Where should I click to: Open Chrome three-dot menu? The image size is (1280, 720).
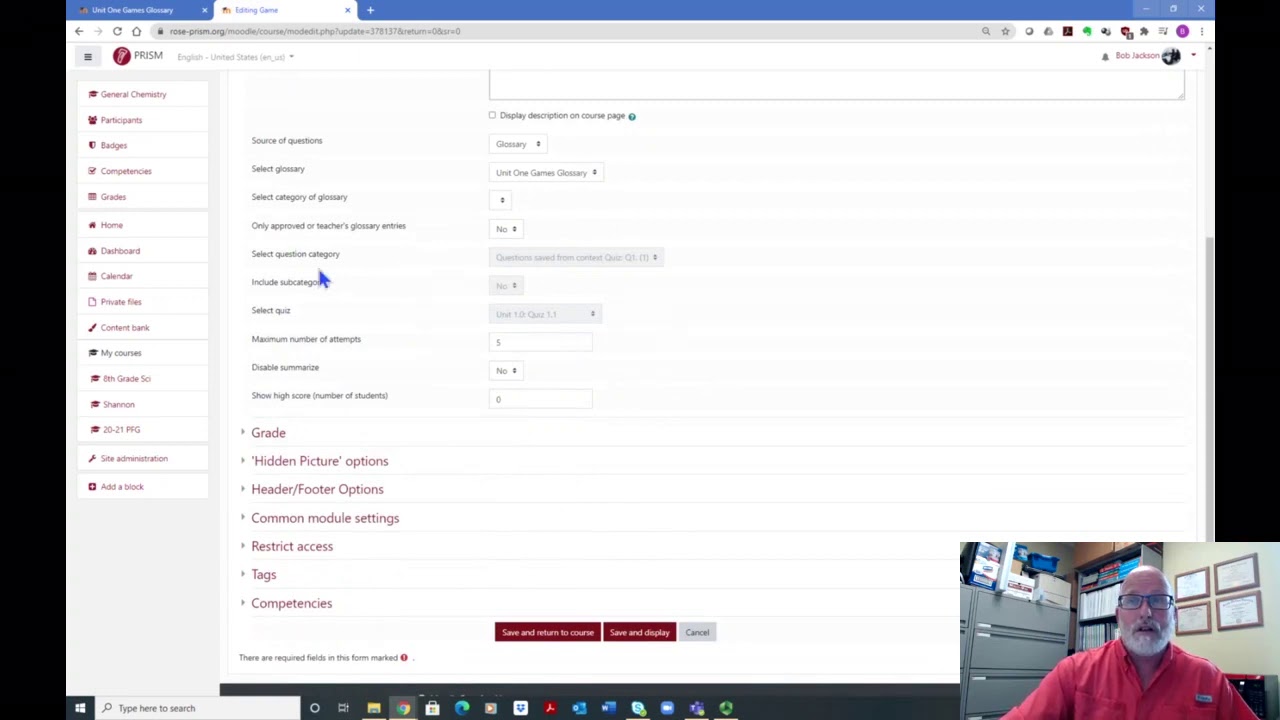pos(1202,31)
